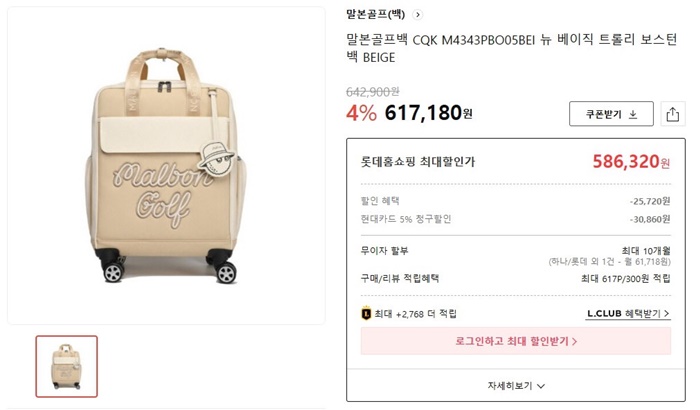This screenshot has height=410, width=700.
Task: Click the main trolley bag product image
Action: click(x=166, y=166)
